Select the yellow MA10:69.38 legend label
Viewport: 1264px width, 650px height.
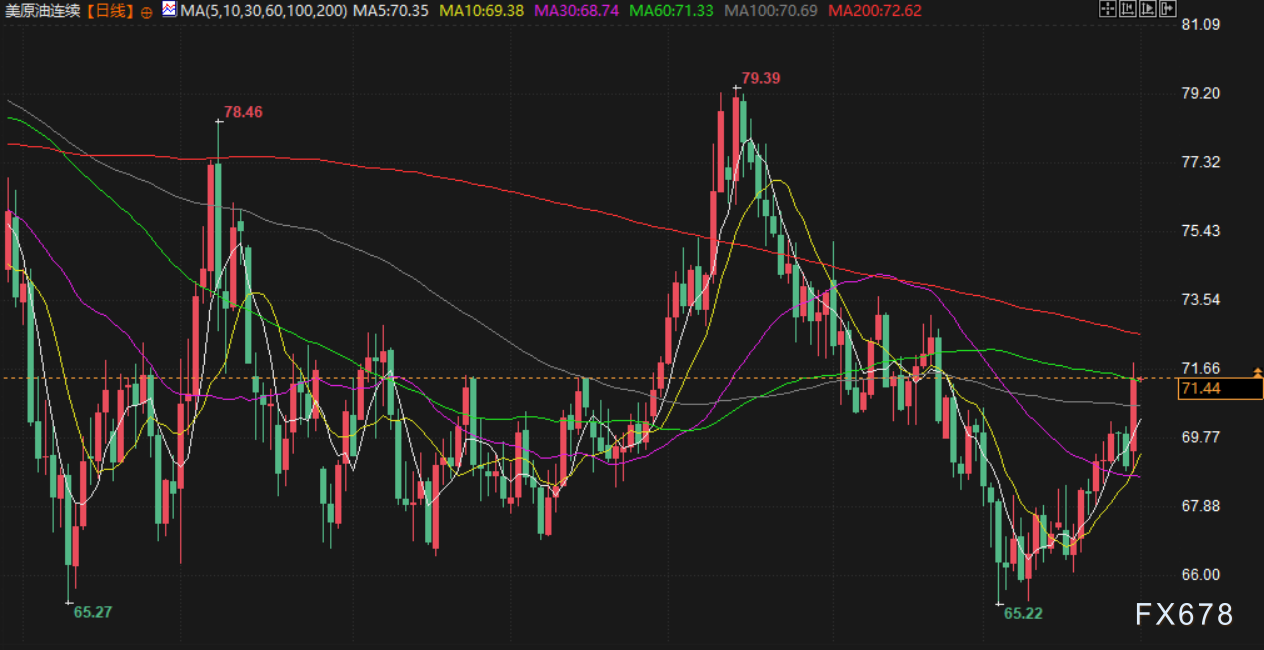point(482,11)
